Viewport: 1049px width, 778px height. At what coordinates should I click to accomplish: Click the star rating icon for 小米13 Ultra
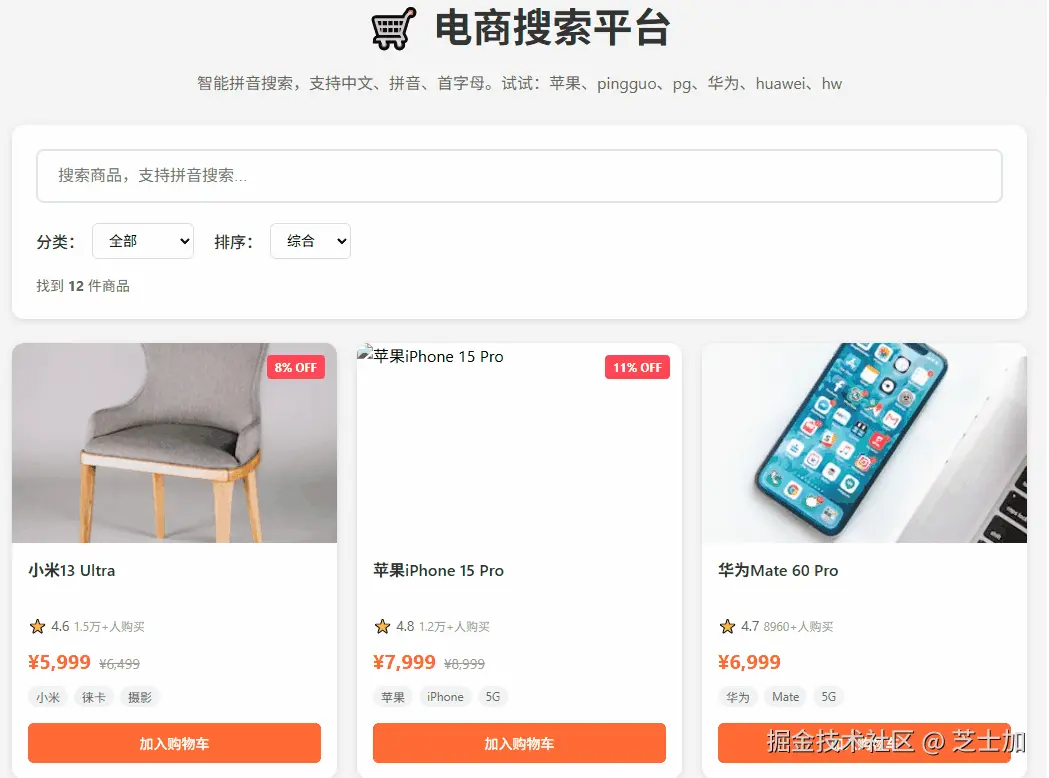[37, 627]
